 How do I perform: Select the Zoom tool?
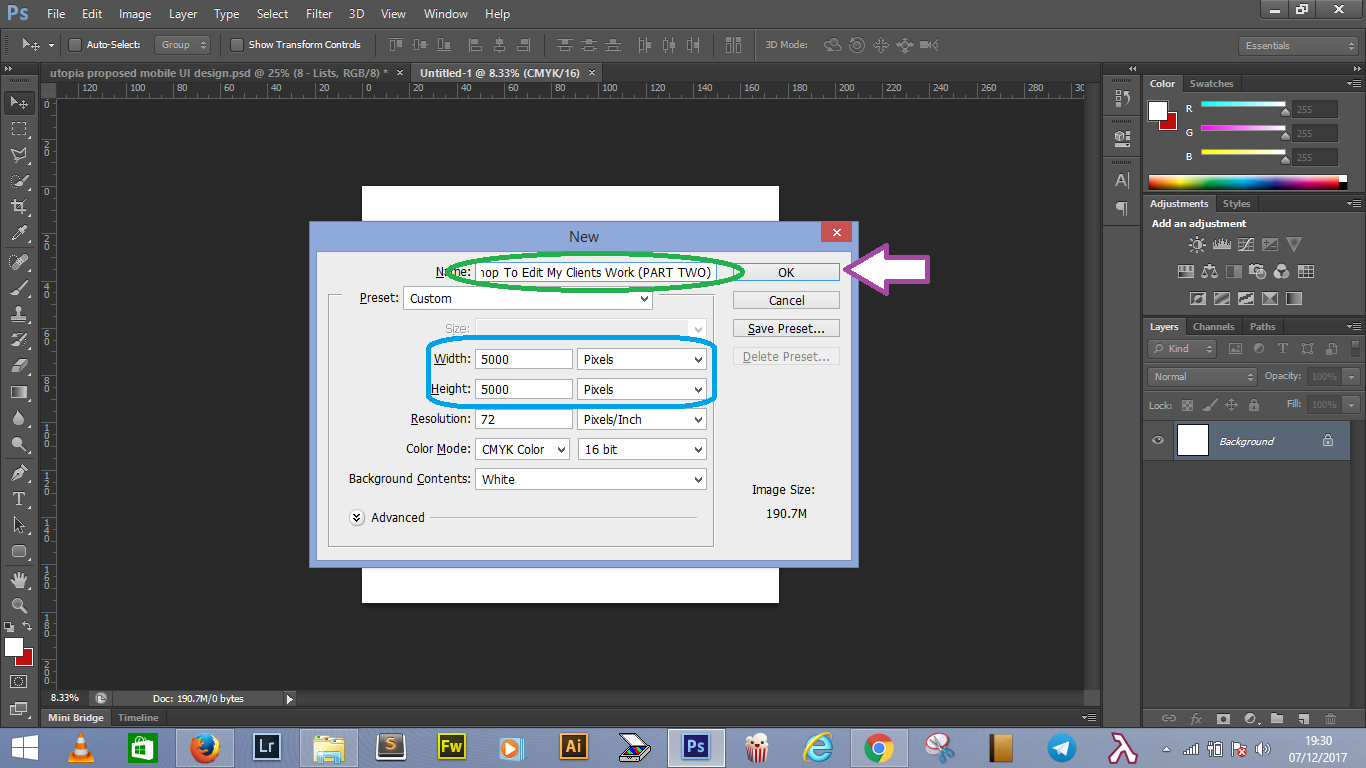[x=18, y=605]
